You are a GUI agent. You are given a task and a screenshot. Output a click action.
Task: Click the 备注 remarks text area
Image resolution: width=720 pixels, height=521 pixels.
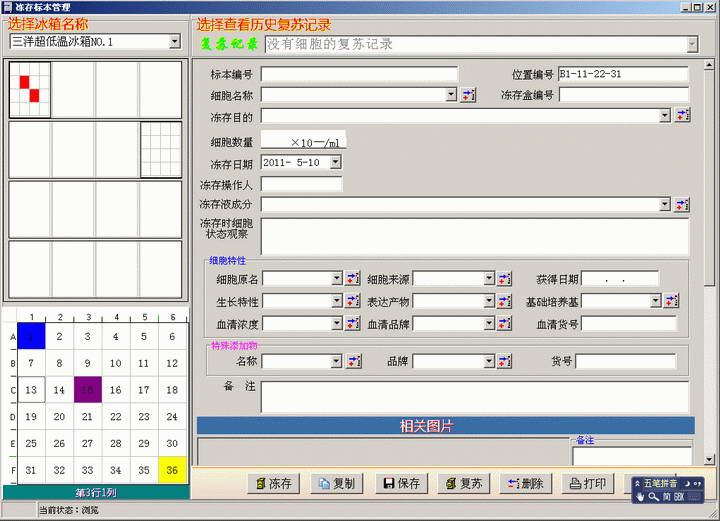pyautogui.click(x=475, y=397)
